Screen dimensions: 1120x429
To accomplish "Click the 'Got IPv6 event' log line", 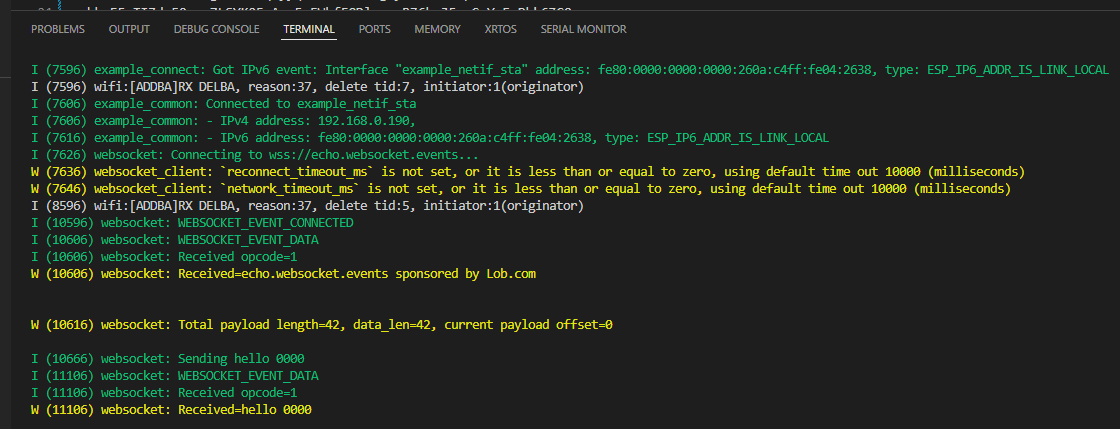I will [x=569, y=70].
